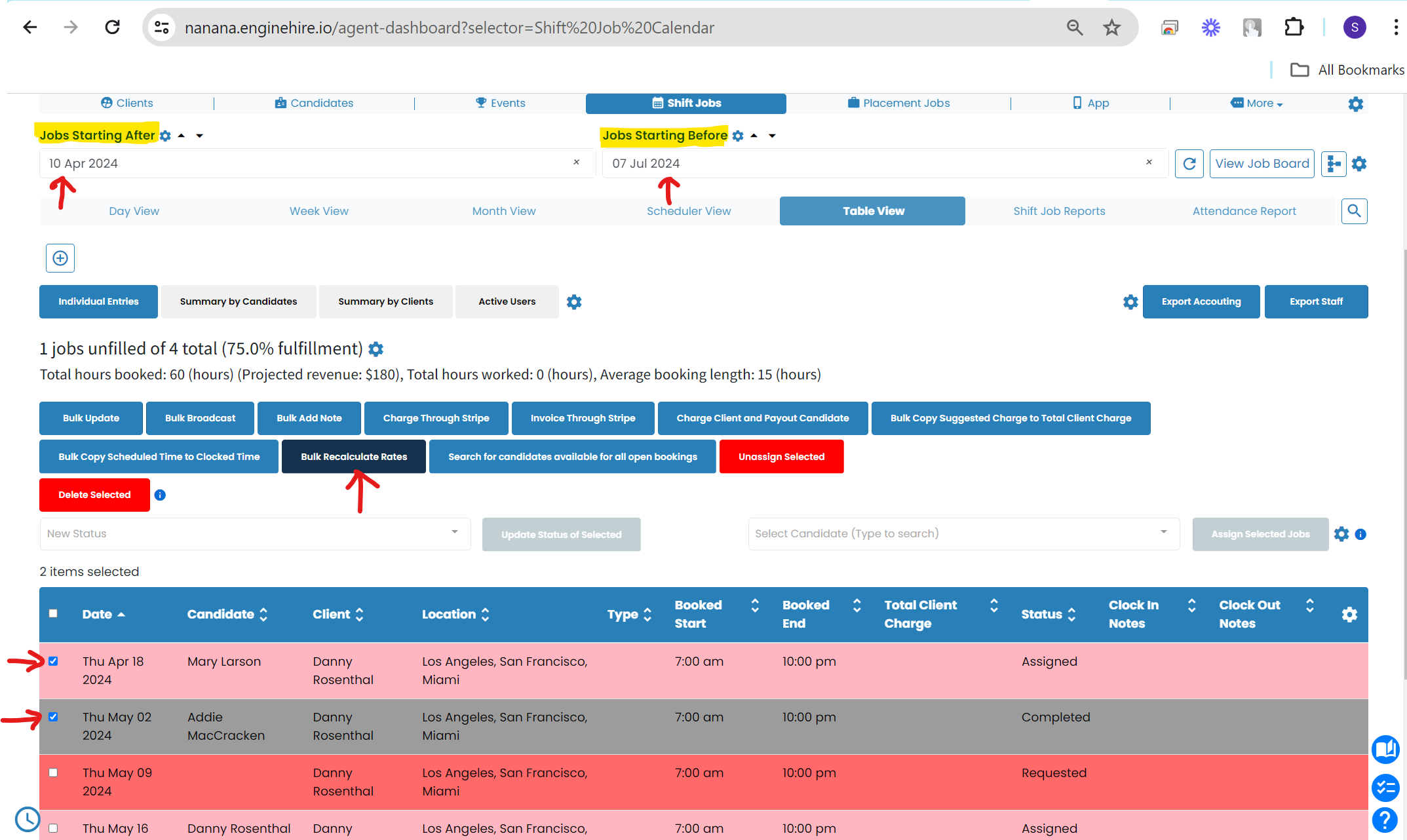Expand the Select Candidate dropdown
This screenshot has width=1407, height=840.
963,534
